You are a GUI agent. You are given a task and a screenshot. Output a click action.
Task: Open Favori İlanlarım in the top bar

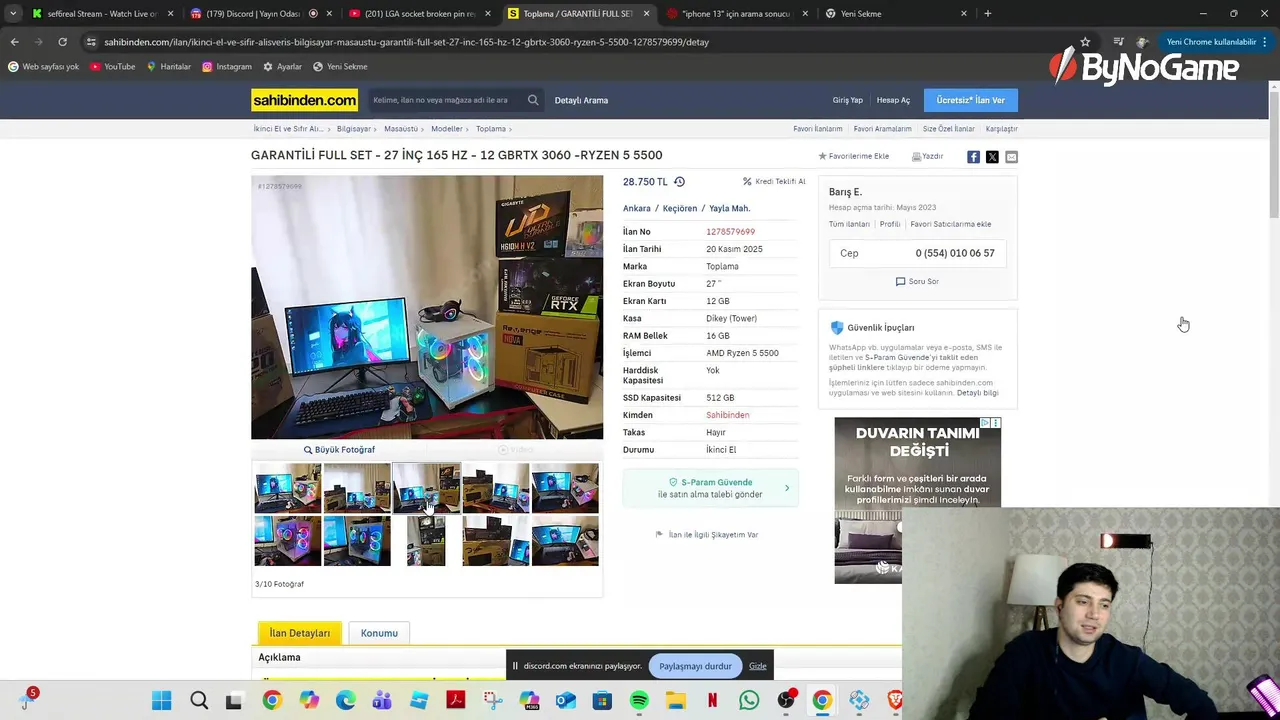point(818,129)
